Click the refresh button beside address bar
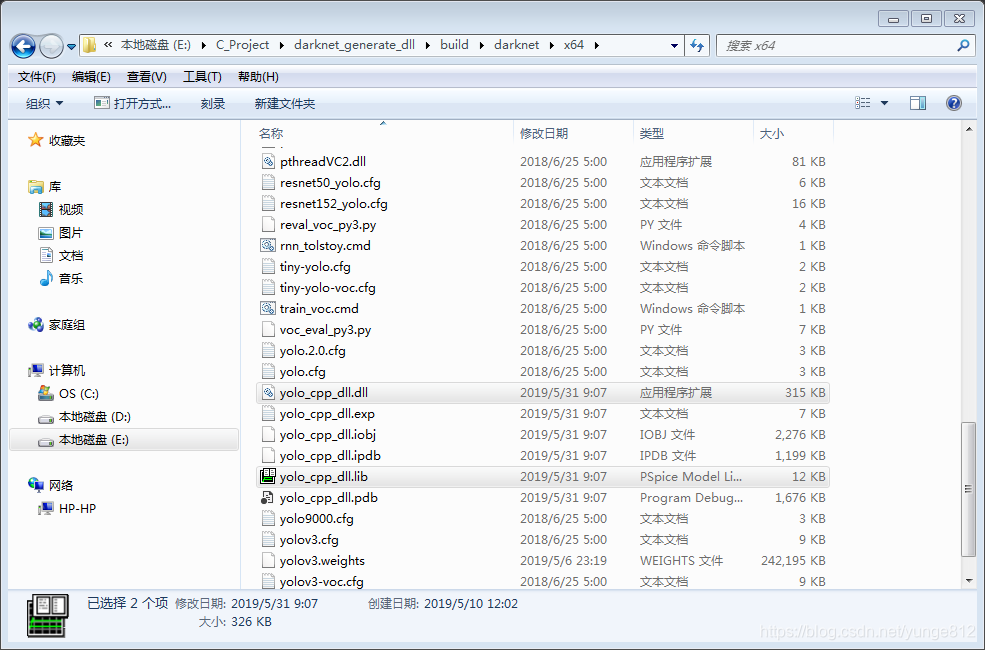This screenshot has height=650, width=985. pos(697,45)
